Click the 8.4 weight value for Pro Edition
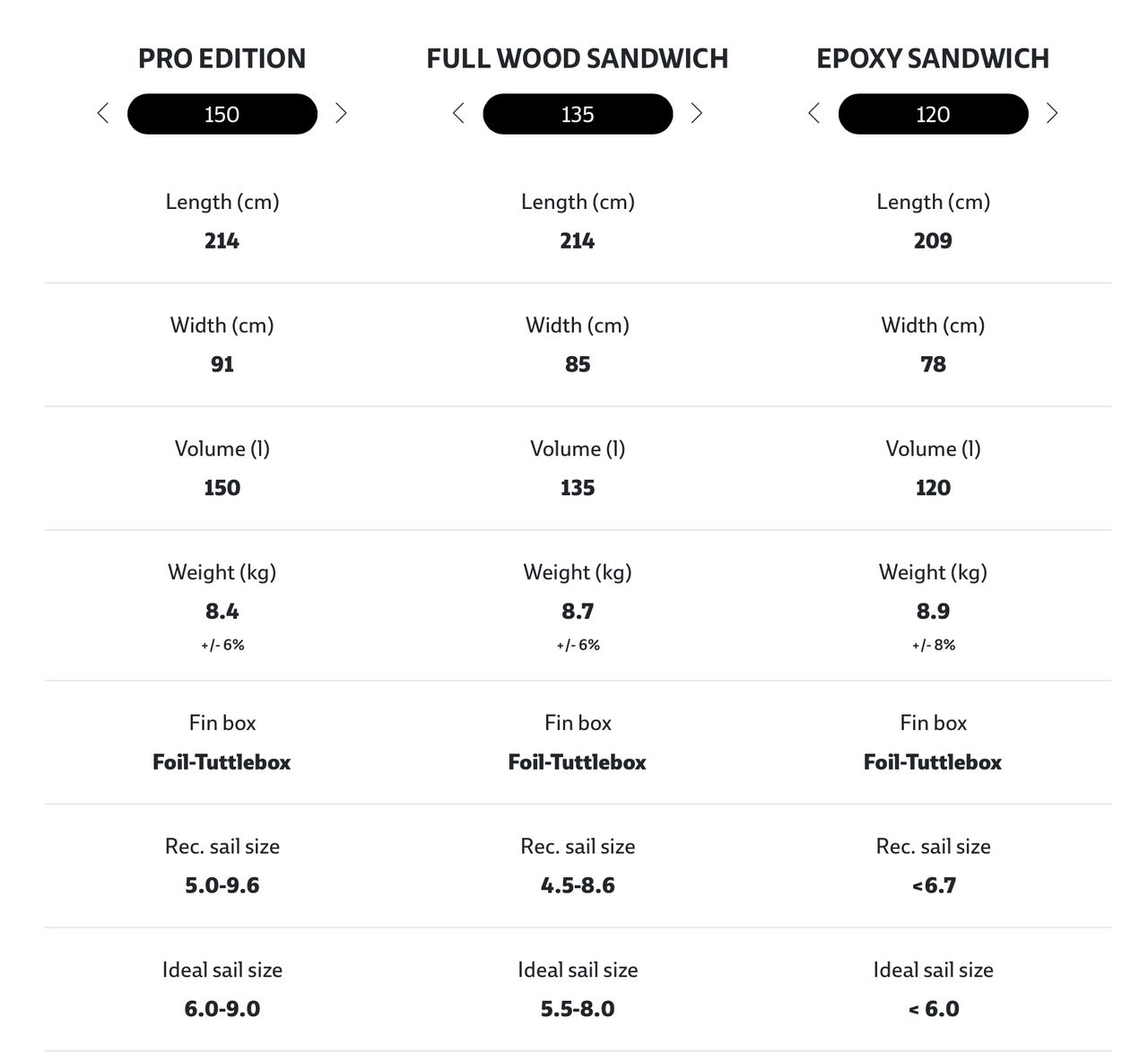The height and width of the screenshot is (1053, 1148). (x=222, y=612)
